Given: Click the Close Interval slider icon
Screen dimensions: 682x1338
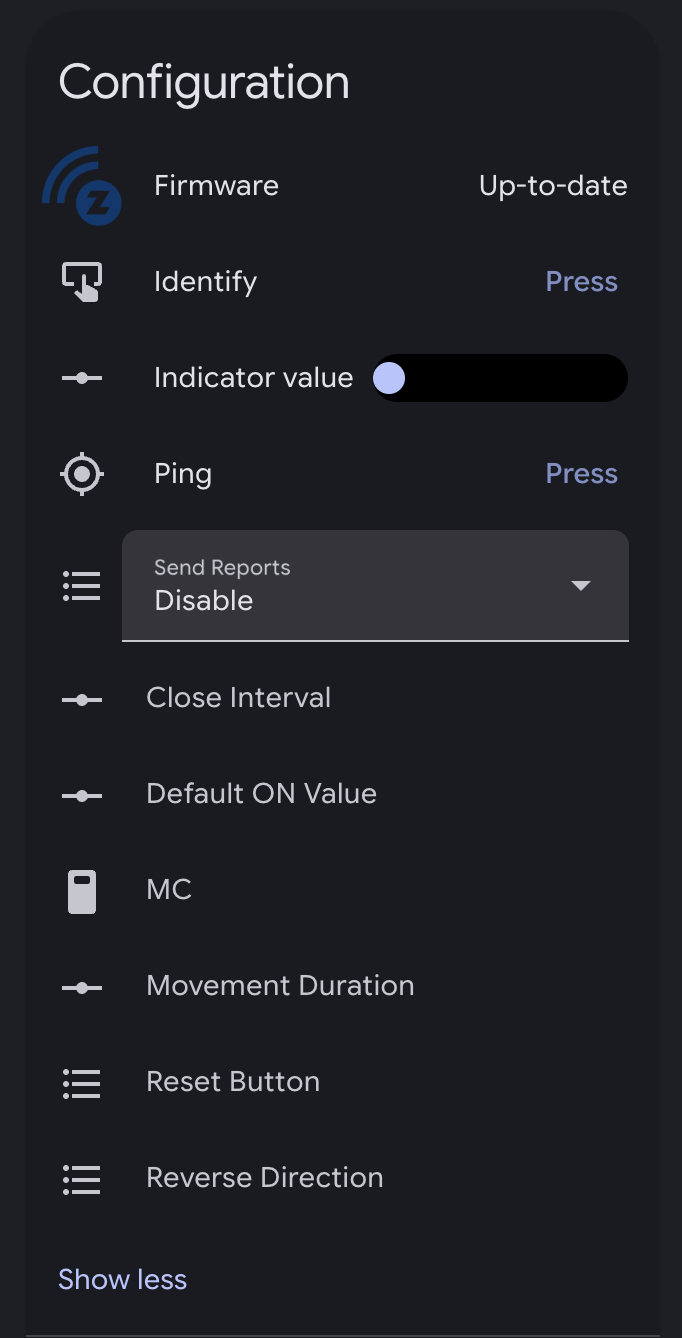Looking at the screenshot, I should tap(82, 698).
